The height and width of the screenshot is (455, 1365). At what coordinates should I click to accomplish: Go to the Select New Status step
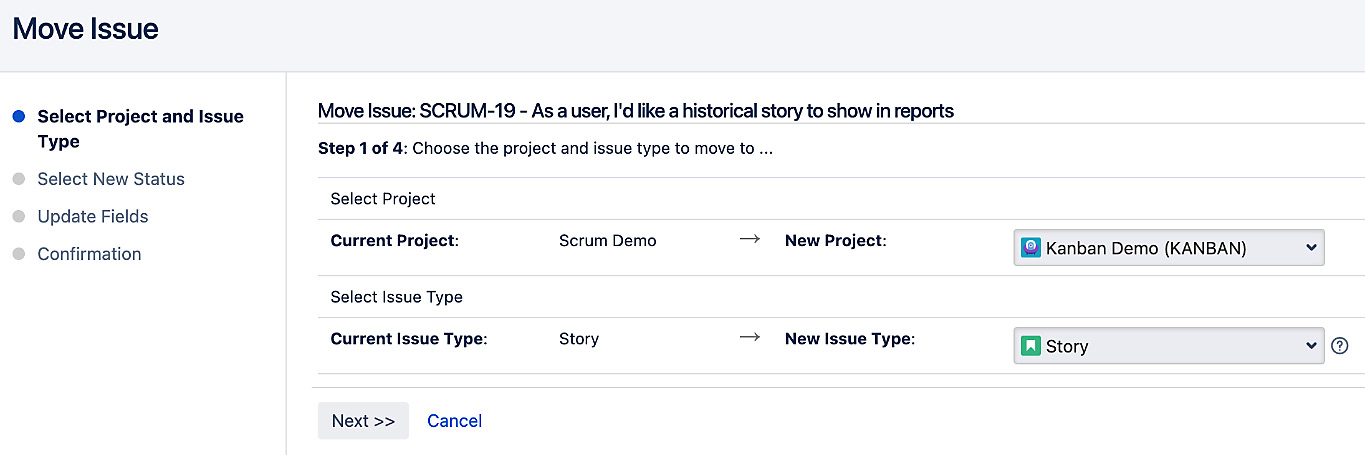[x=111, y=180]
